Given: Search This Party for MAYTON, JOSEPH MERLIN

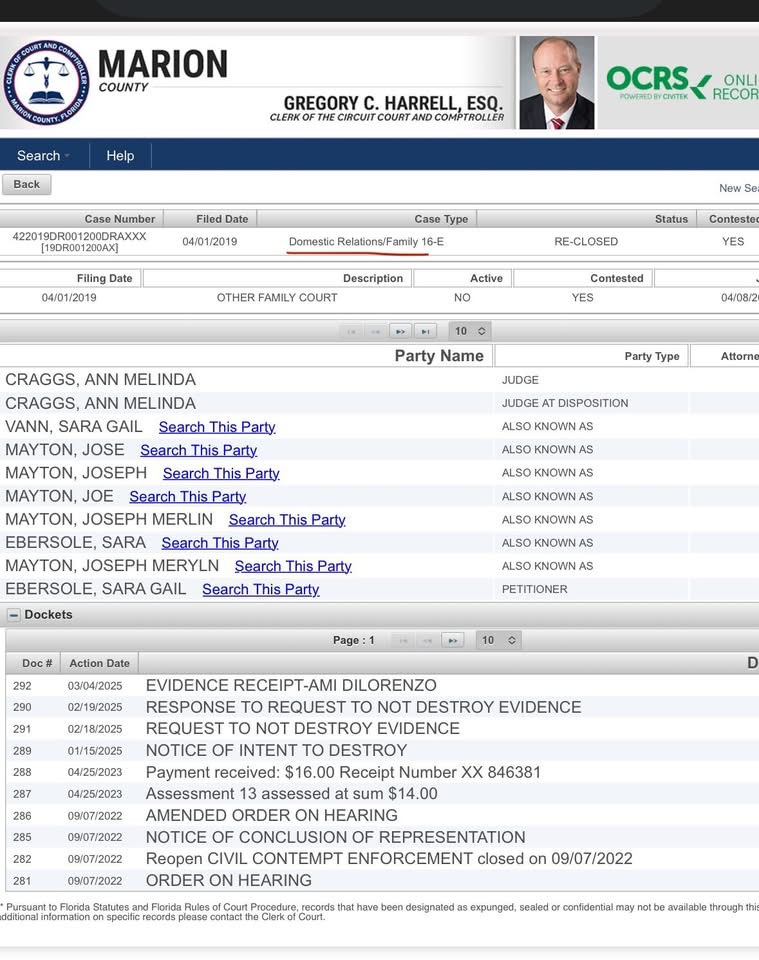Looking at the screenshot, I should point(287,520).
